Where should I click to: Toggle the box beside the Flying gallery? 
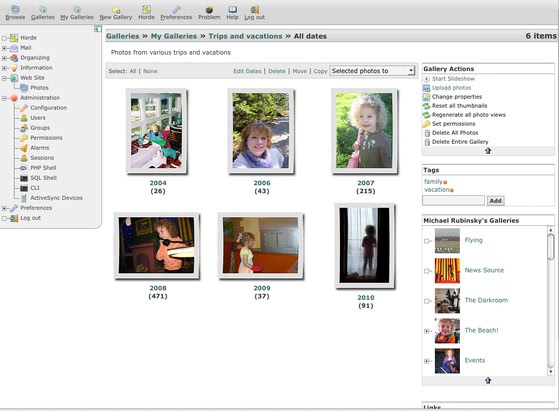pyautogui.click(x=426, y=241)
